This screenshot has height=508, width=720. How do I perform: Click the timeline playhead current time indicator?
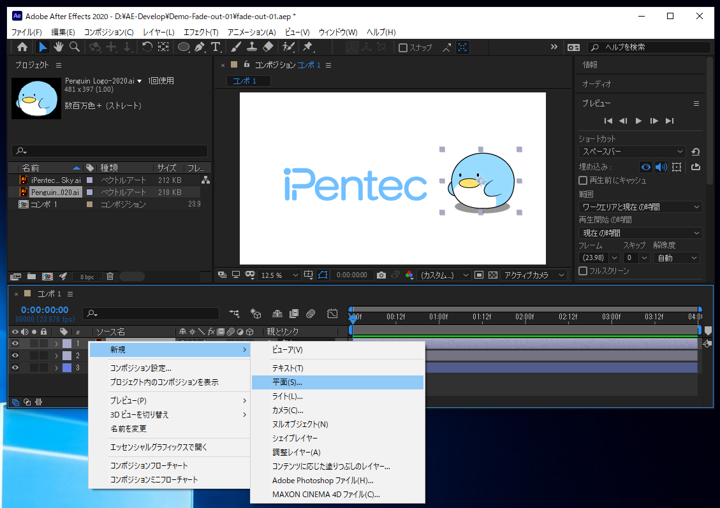click(352, 317)
